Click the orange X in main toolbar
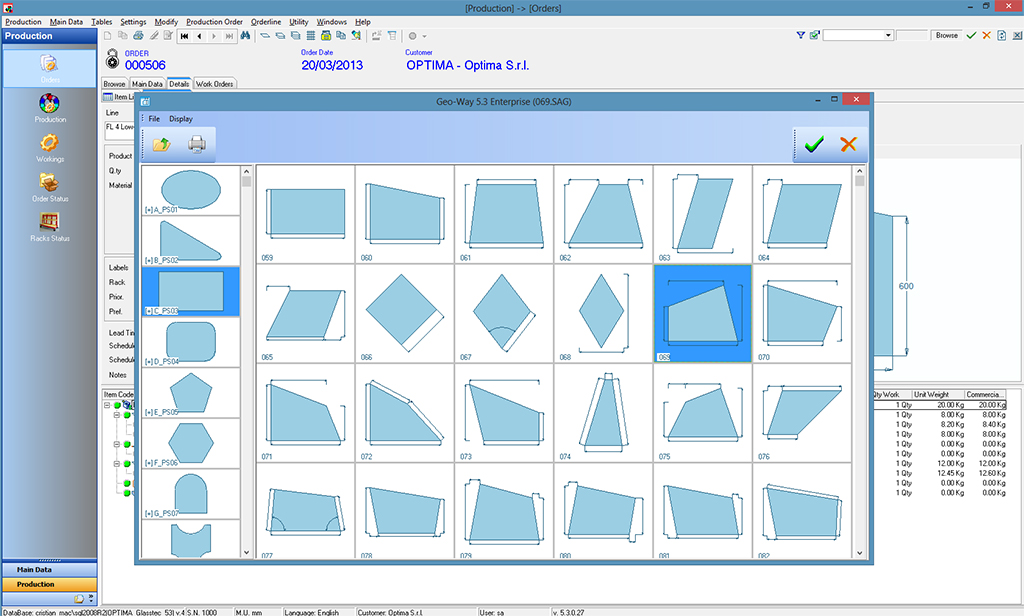This screenshot has width=1024, height=616. (986, 35)
